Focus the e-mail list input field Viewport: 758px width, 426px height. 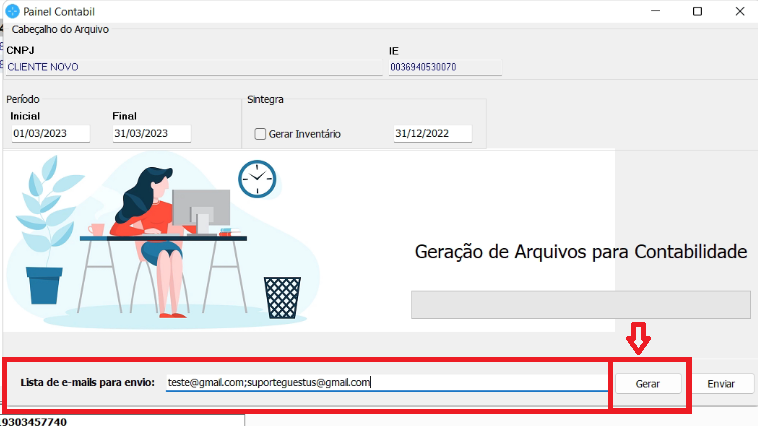[385, 382]
